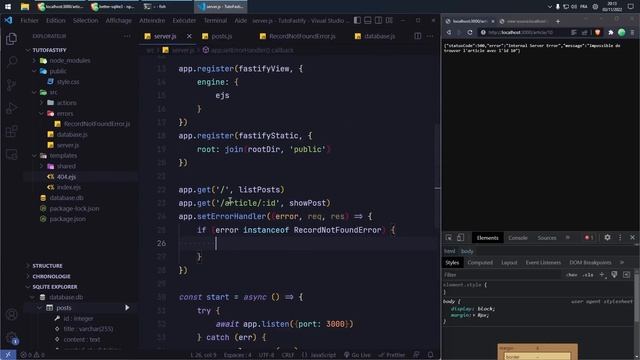The height and width of the screenshot is (360, 640).
Task: Click the browser address bar URL
Action: click(521, 32)
